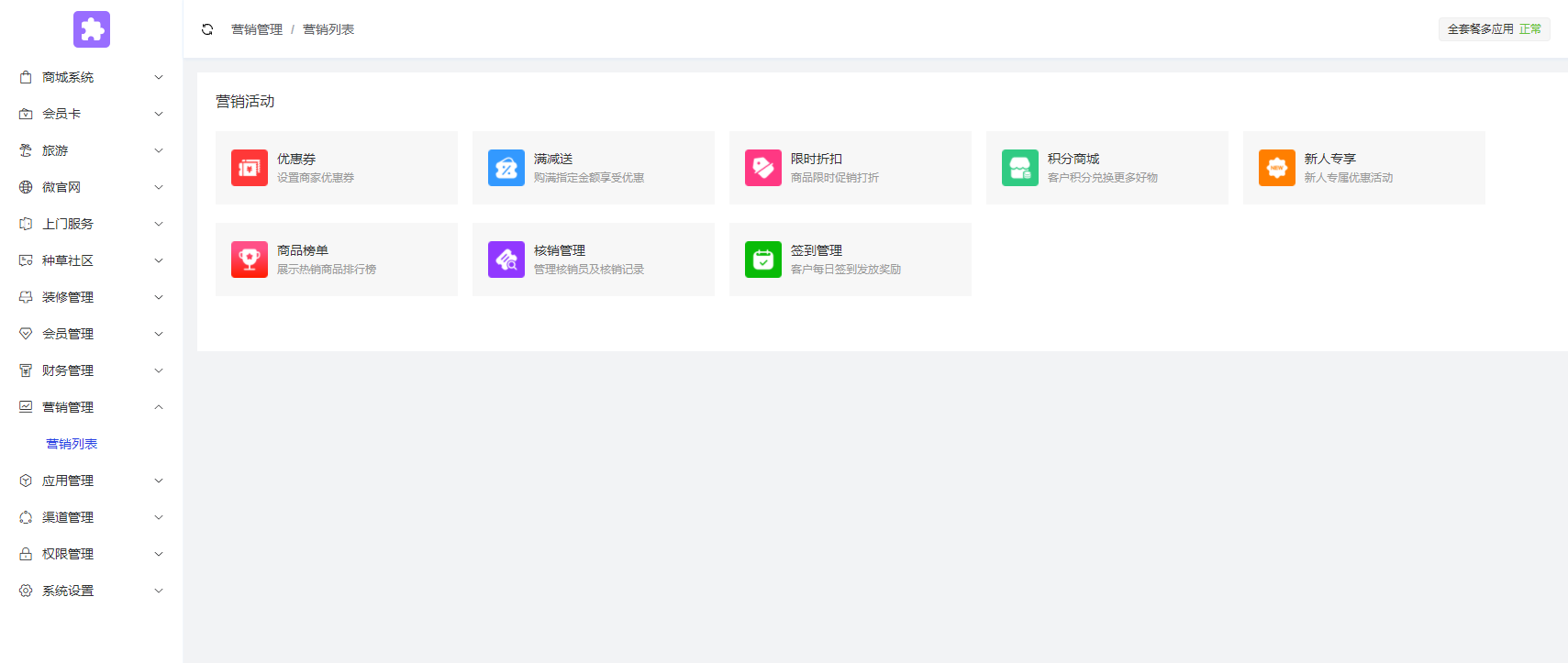Screen dimensions: 1568x663
Task: Click text '新人专属优惠活动'
Action: pos(1349,178)
